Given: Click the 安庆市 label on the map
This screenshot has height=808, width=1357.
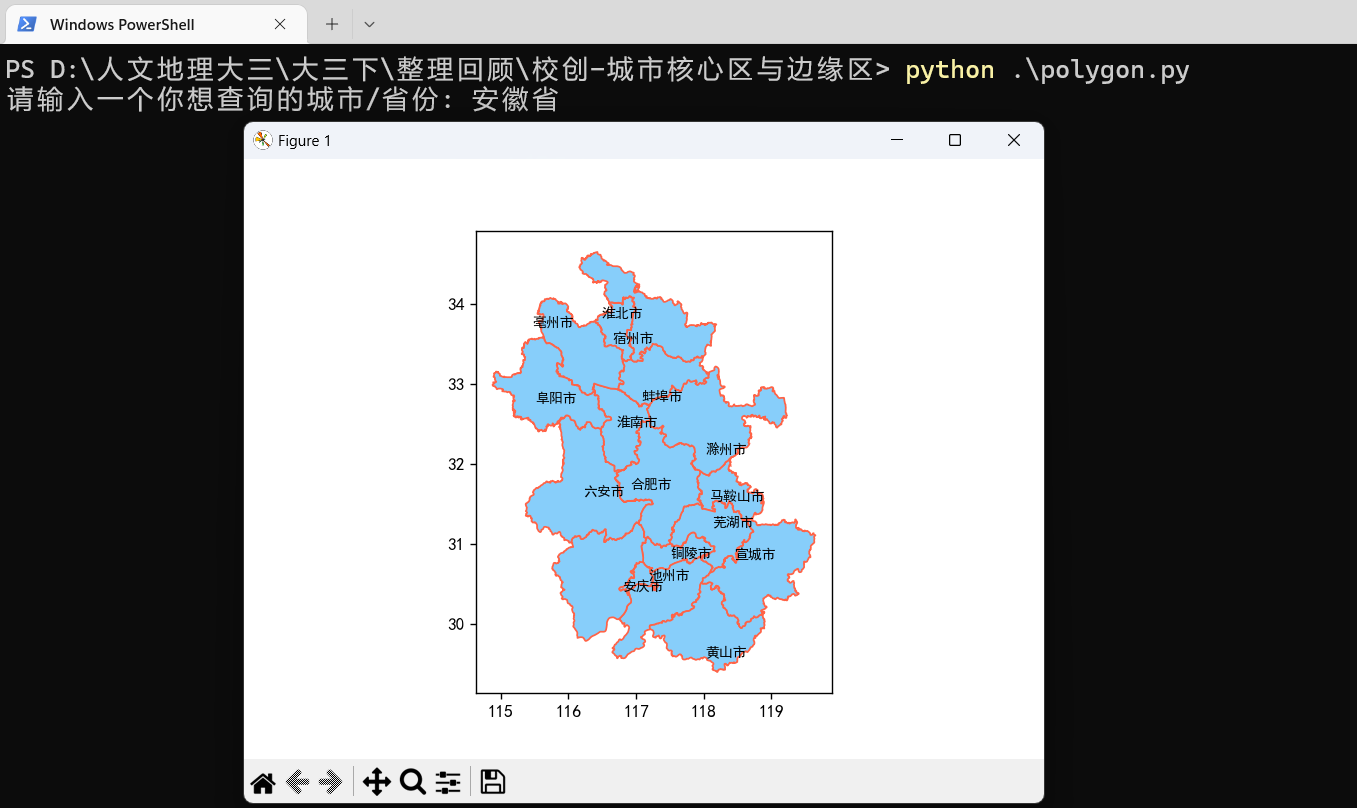Looking at the screenshot, I should (x=643, y=586).
